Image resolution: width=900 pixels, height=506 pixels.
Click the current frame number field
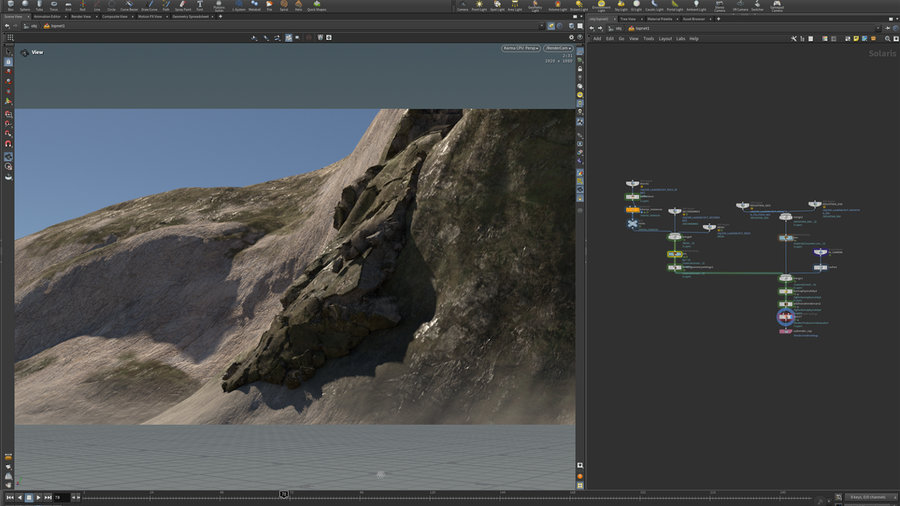(x=60, y=497)
